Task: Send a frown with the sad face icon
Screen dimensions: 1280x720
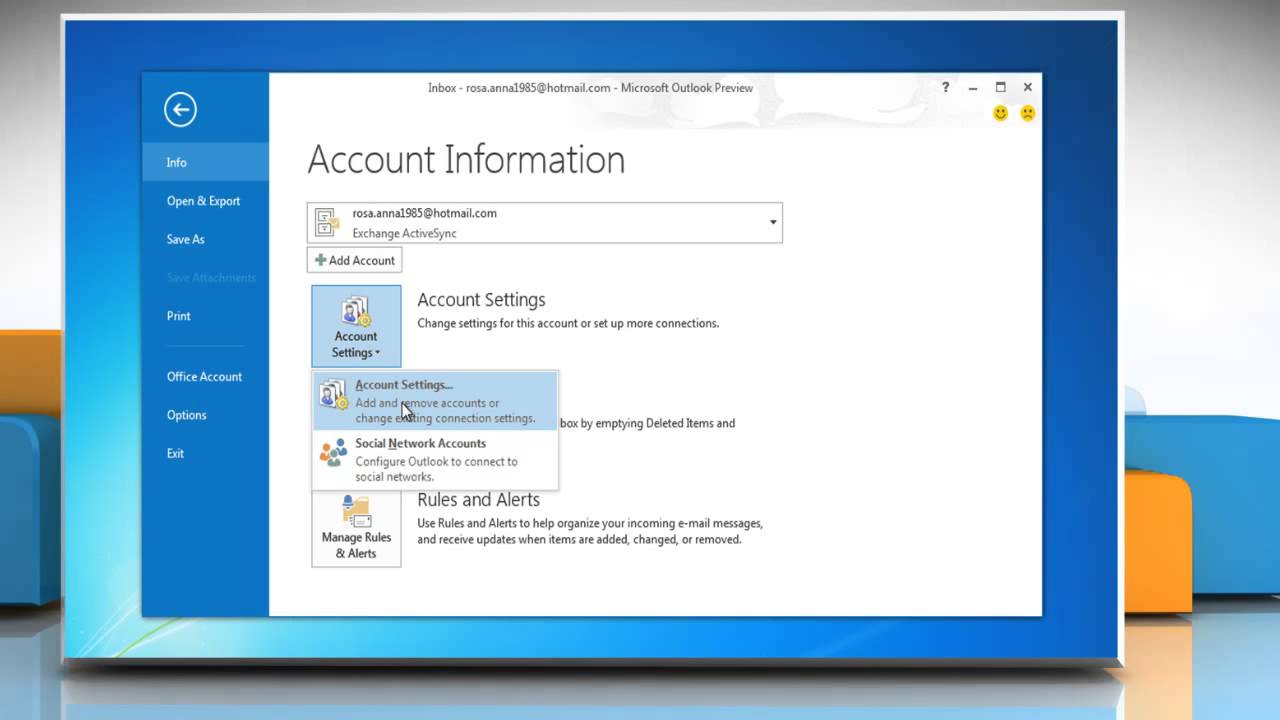Action: 1027,113
